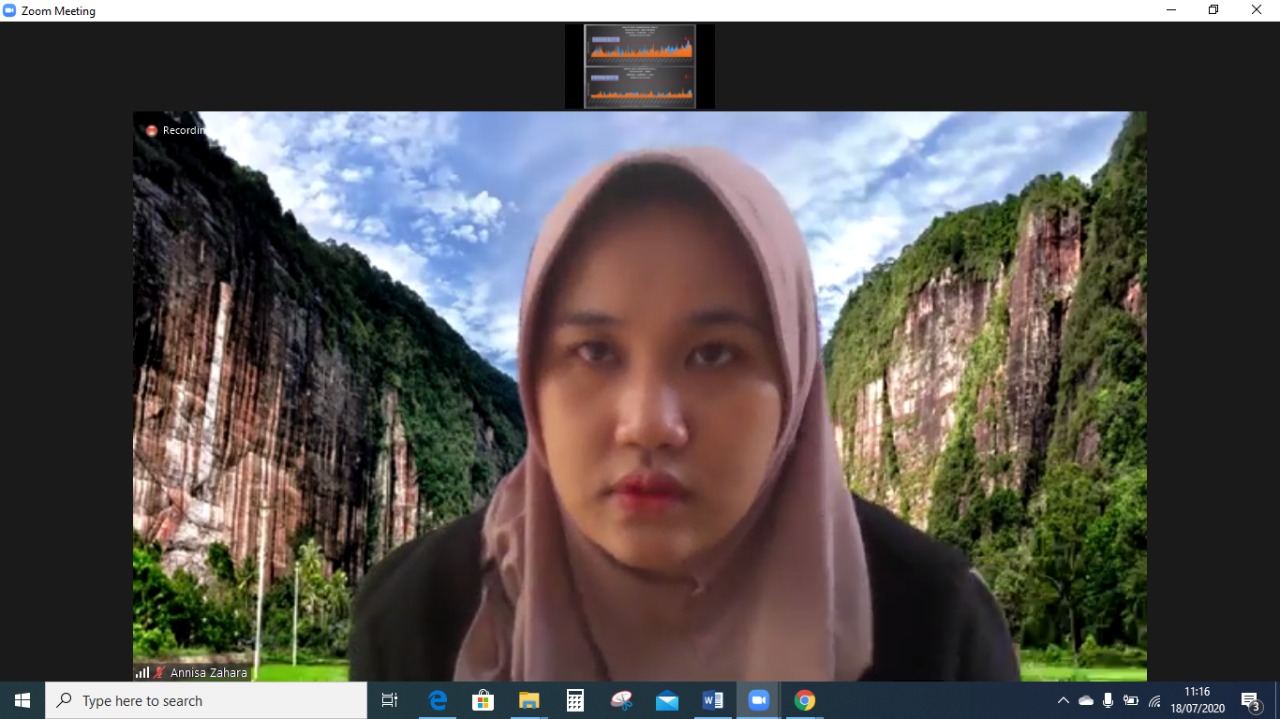Open the Calculator app in taskbar
This screenshot has width=1280, height=719.
[575, 701]
